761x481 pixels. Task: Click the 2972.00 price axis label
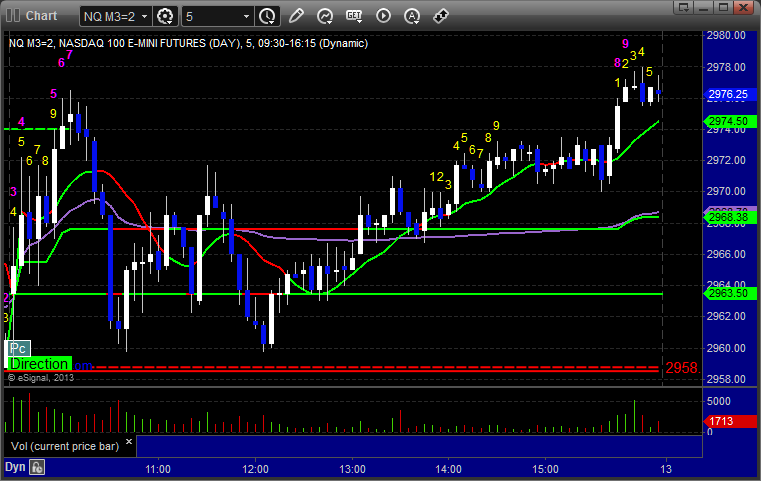tap(726, 160)
